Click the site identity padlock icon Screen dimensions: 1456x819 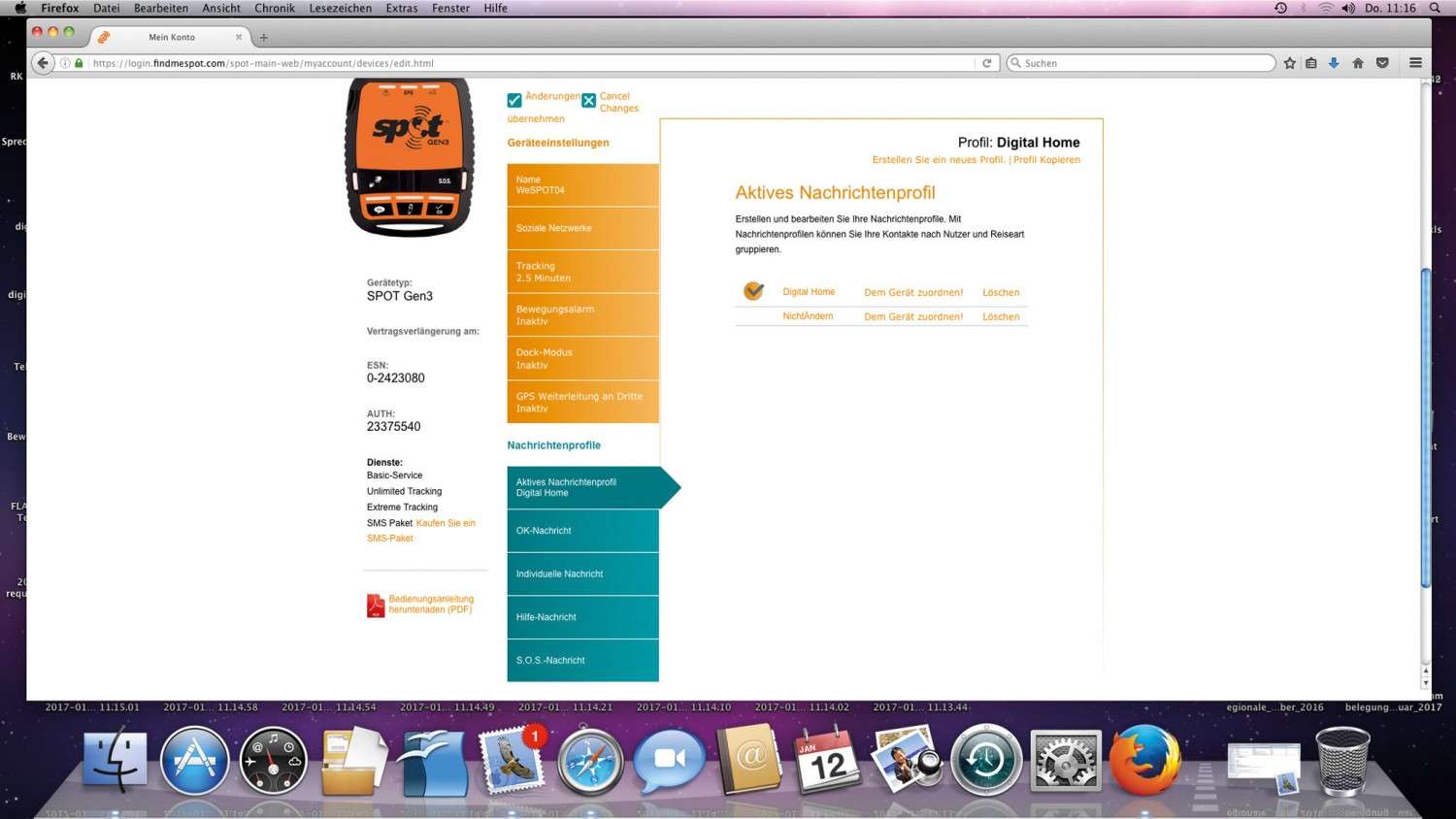[80, 63]
